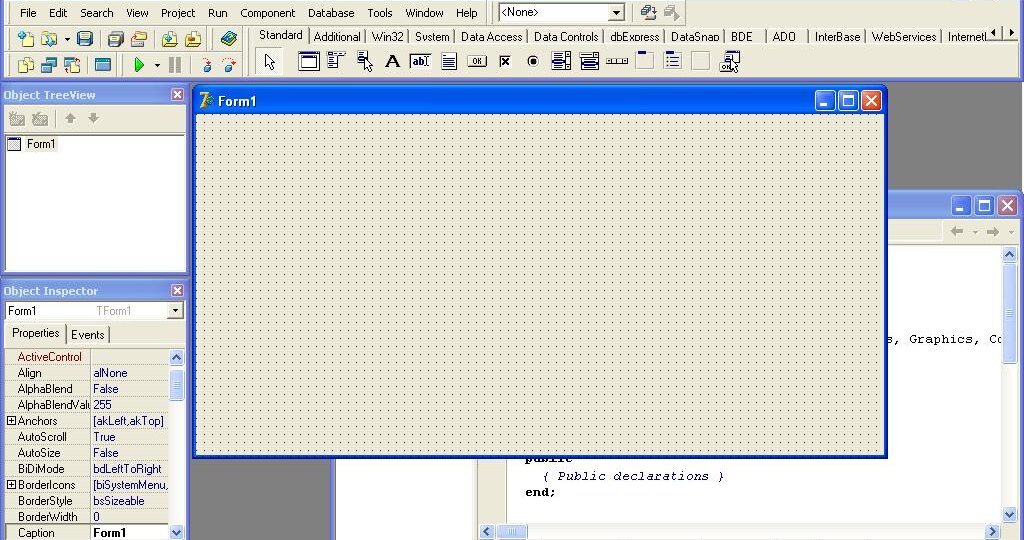Screen dimensions: 1024x540
Task: Select the OK Button component icon
Action: click(477, 61)
